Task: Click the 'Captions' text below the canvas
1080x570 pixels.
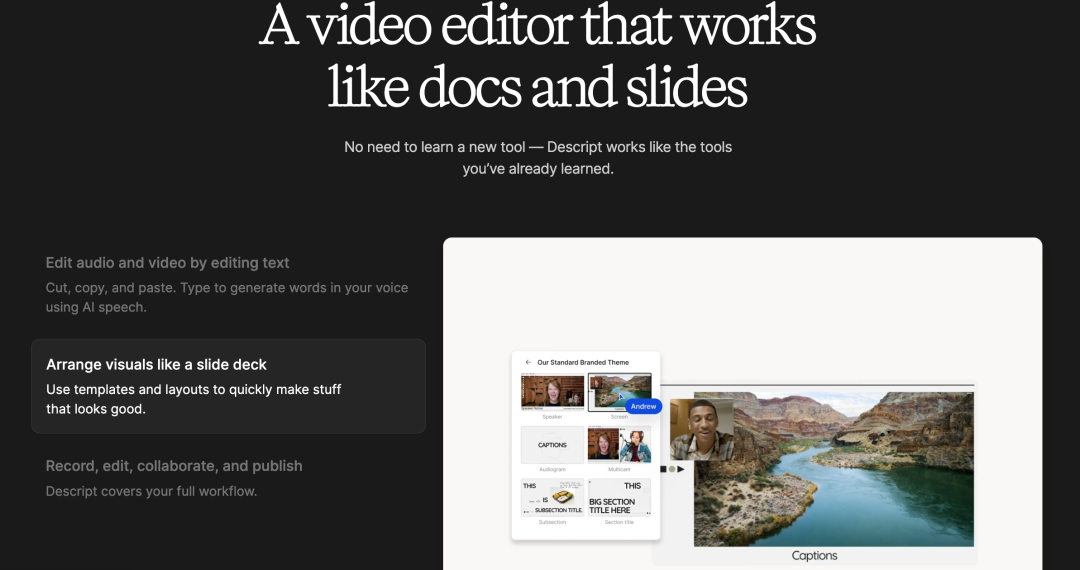Action: pos(814,556)
